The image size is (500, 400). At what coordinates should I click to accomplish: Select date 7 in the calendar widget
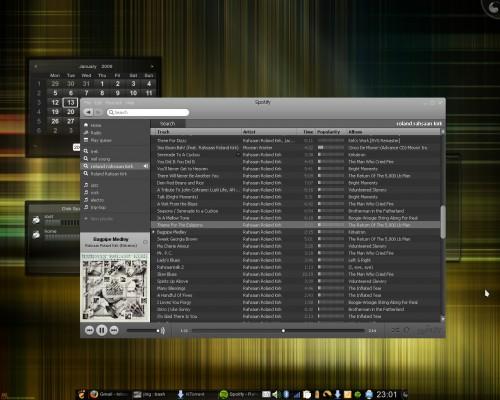[86, 93]
